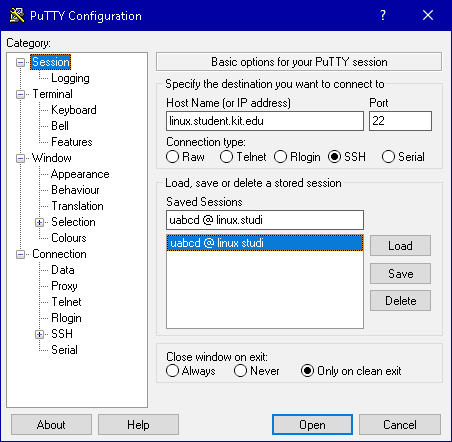Load the selected saved session

(400, 246)
